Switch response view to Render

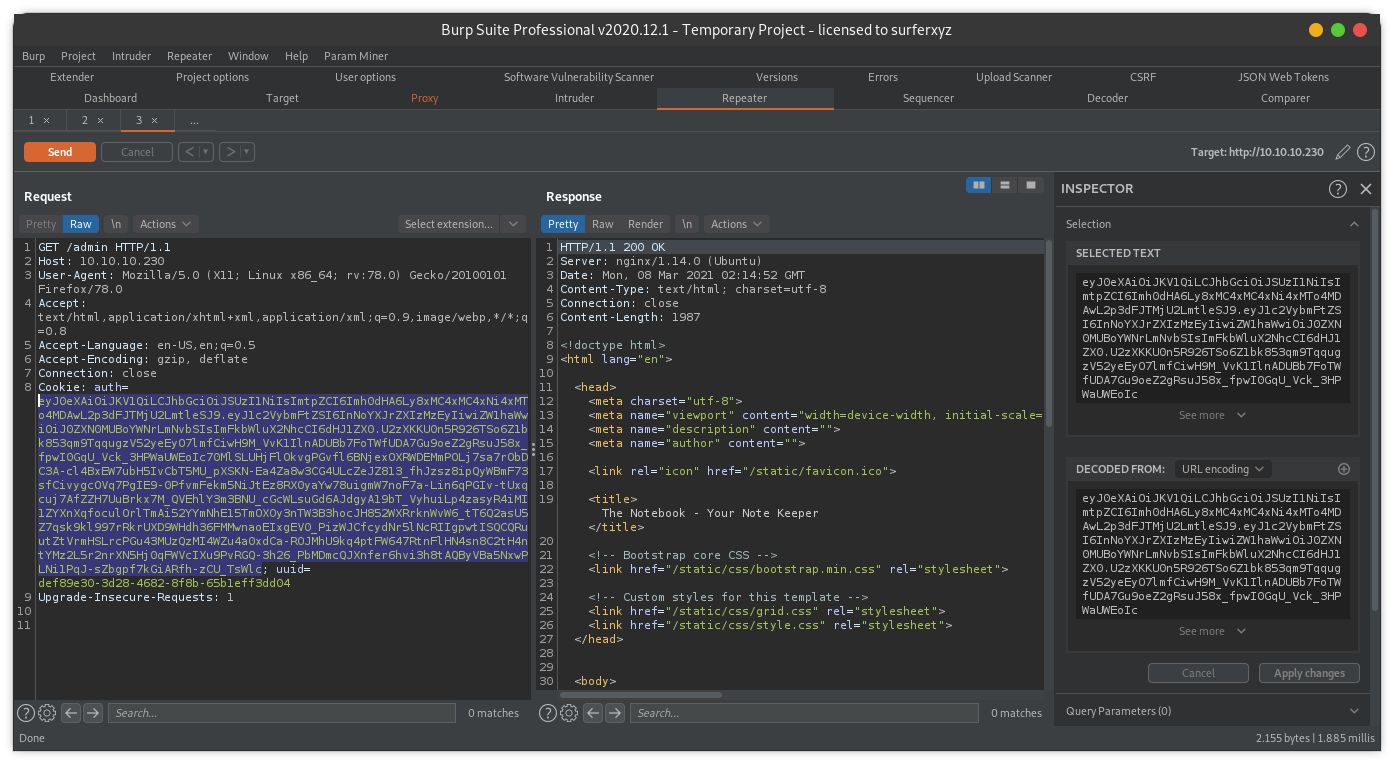(645, 224)
